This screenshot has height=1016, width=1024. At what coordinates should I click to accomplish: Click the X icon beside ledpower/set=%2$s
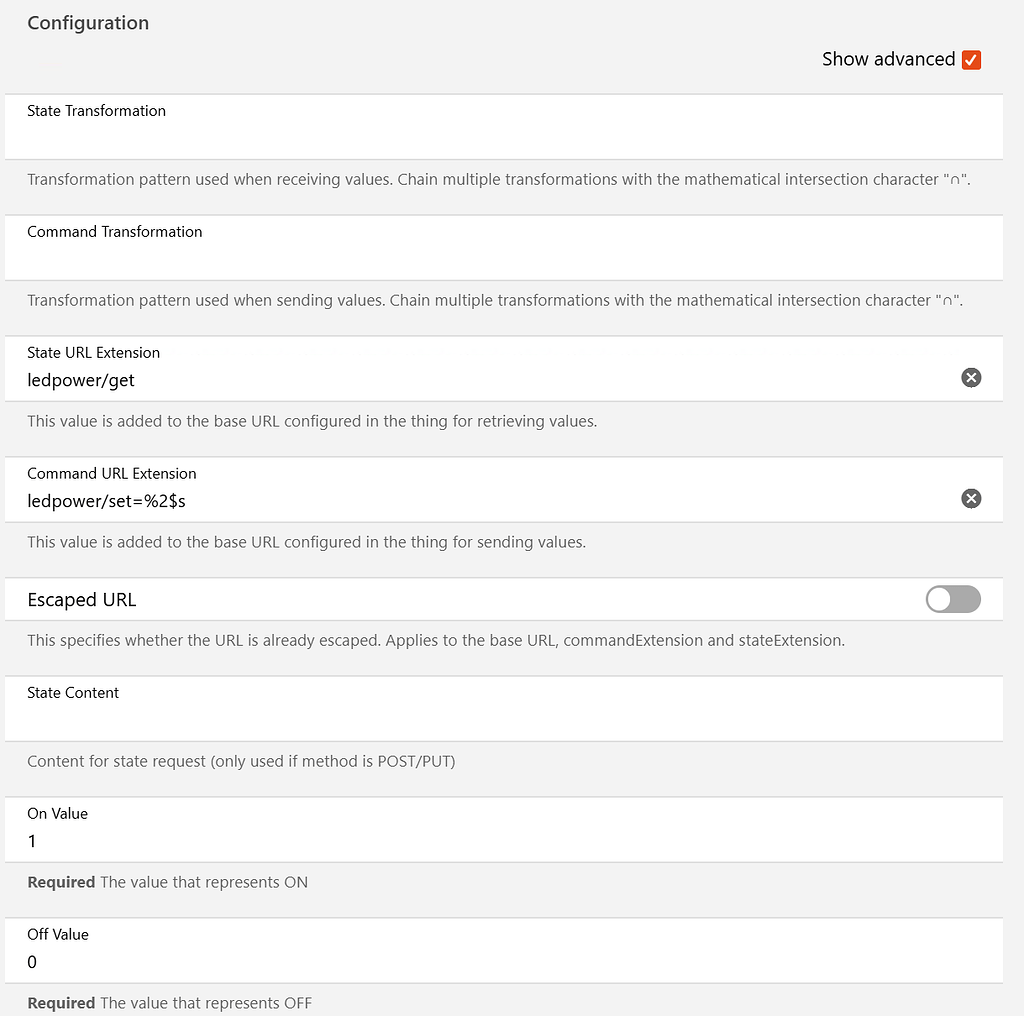pos(971,498)
